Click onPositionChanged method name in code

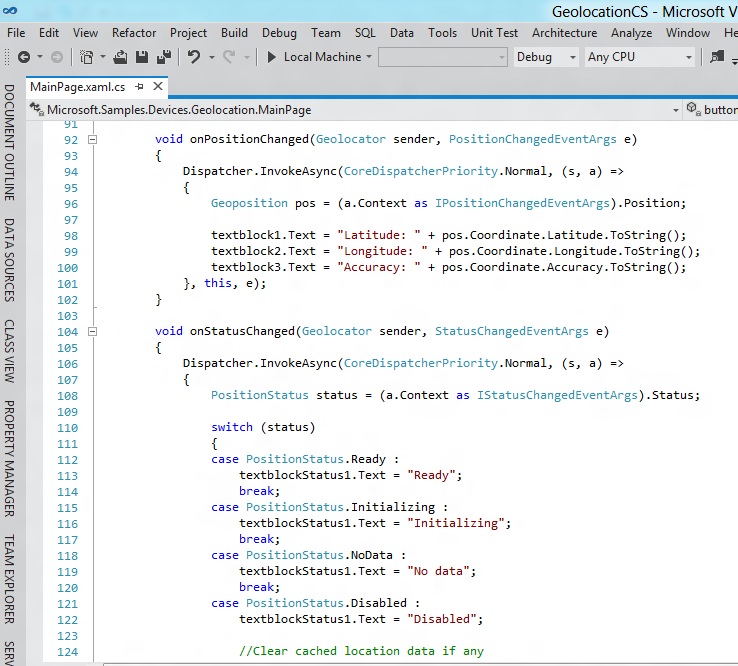tap(249, 139)
